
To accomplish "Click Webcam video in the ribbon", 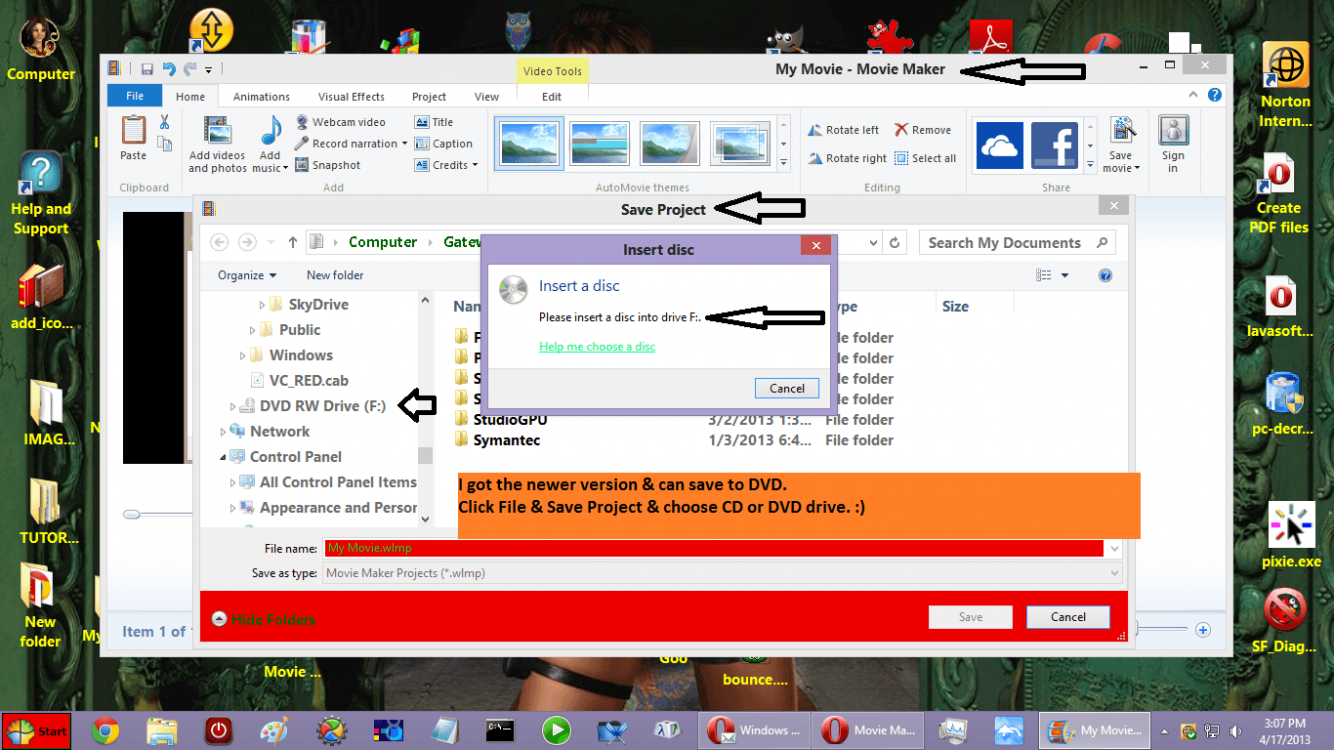I will pyautogui.click(x=340, y=122).
